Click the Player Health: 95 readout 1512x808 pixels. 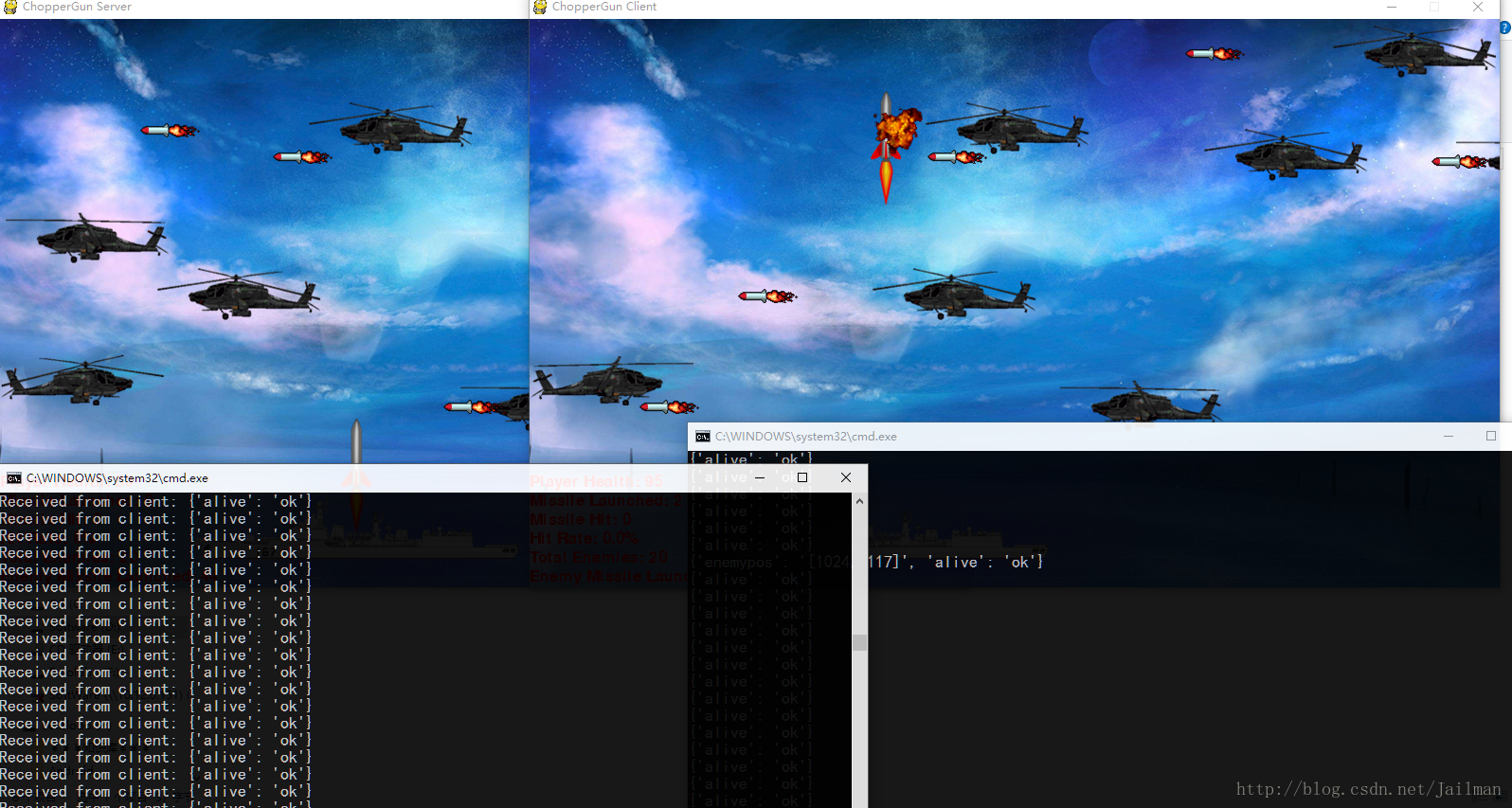point(597,481)
